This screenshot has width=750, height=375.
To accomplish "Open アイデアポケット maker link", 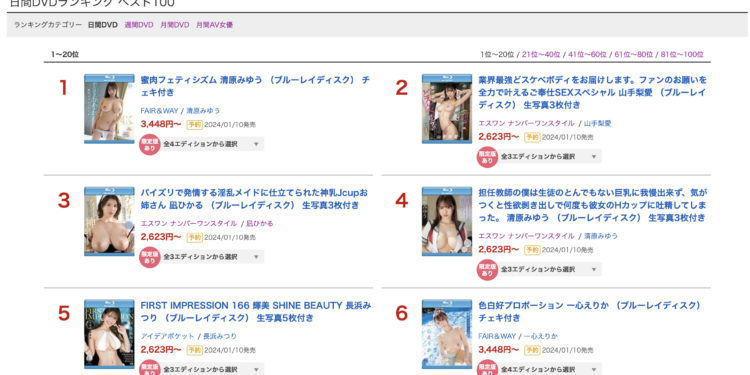I will (x=168, y=336).
